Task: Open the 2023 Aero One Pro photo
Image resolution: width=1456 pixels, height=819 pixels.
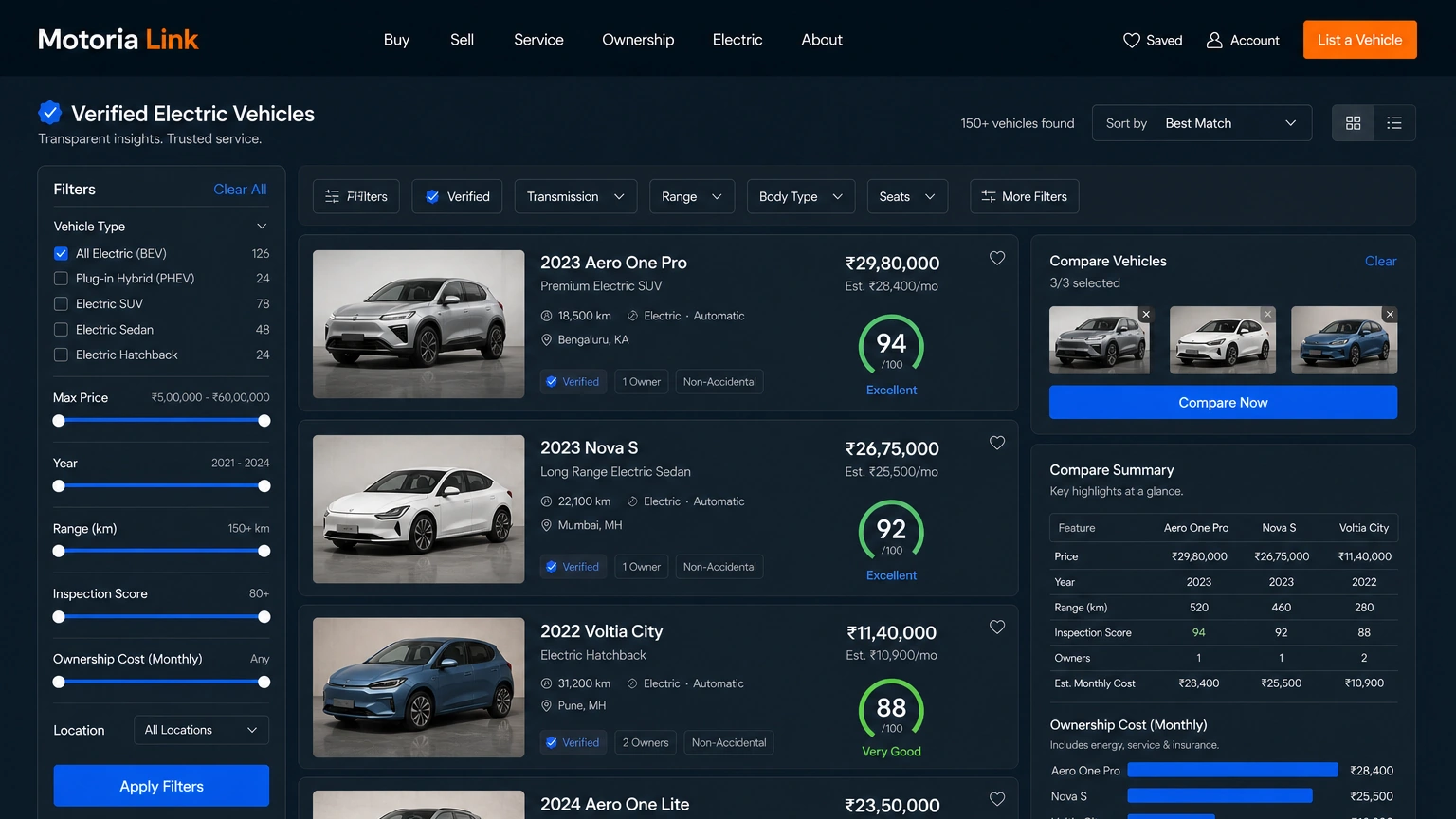Action: click(x=418, y=324)
